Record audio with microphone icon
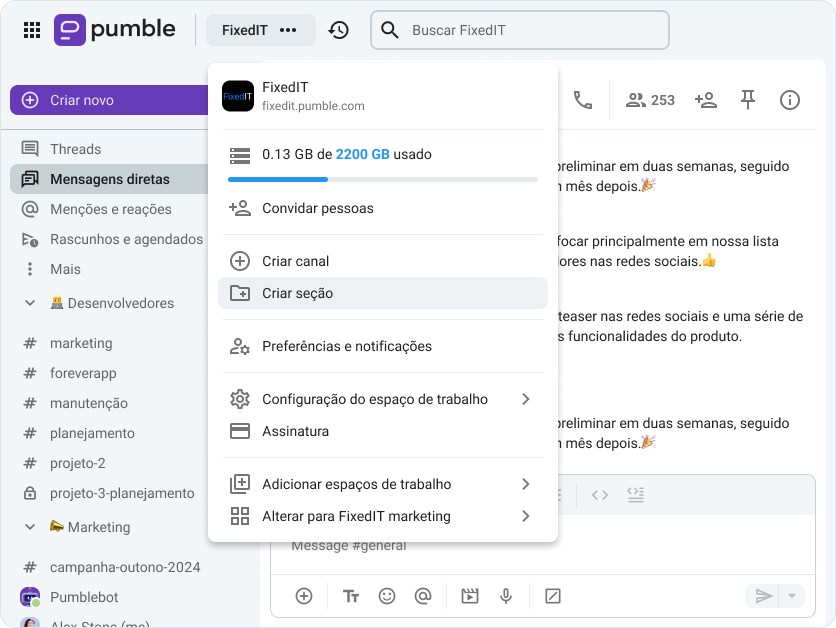 click(506, 596)
